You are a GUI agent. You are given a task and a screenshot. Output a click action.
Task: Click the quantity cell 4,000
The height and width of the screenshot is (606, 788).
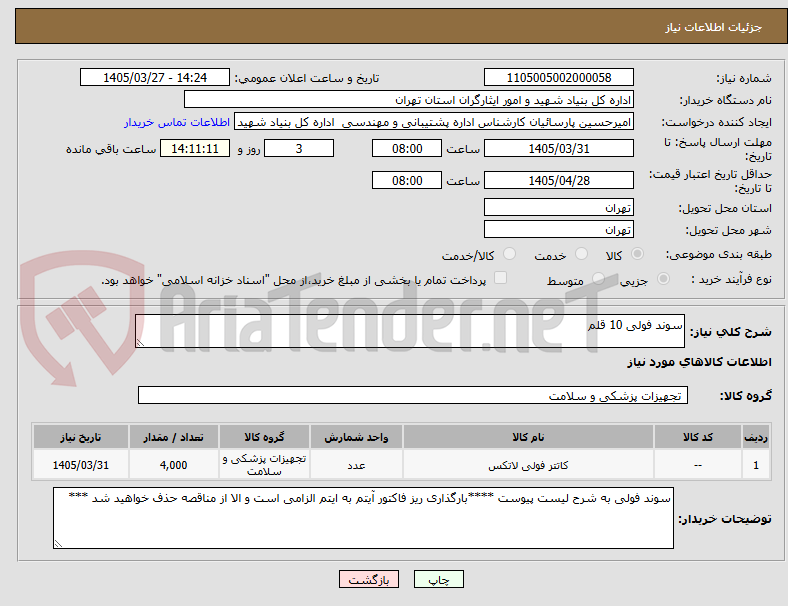[x=173, y=465]
